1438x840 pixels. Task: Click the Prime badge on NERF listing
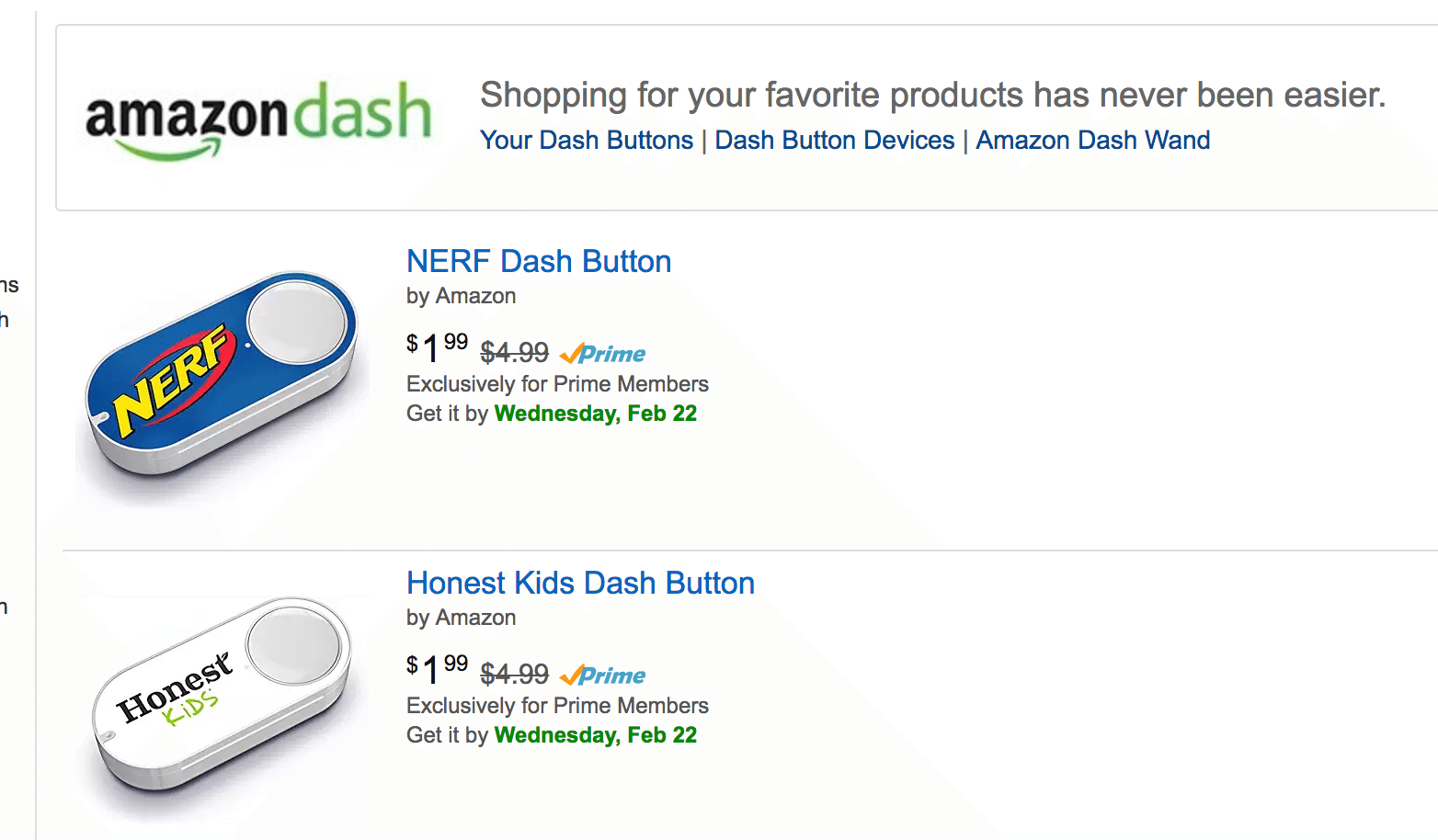(603, 354)
